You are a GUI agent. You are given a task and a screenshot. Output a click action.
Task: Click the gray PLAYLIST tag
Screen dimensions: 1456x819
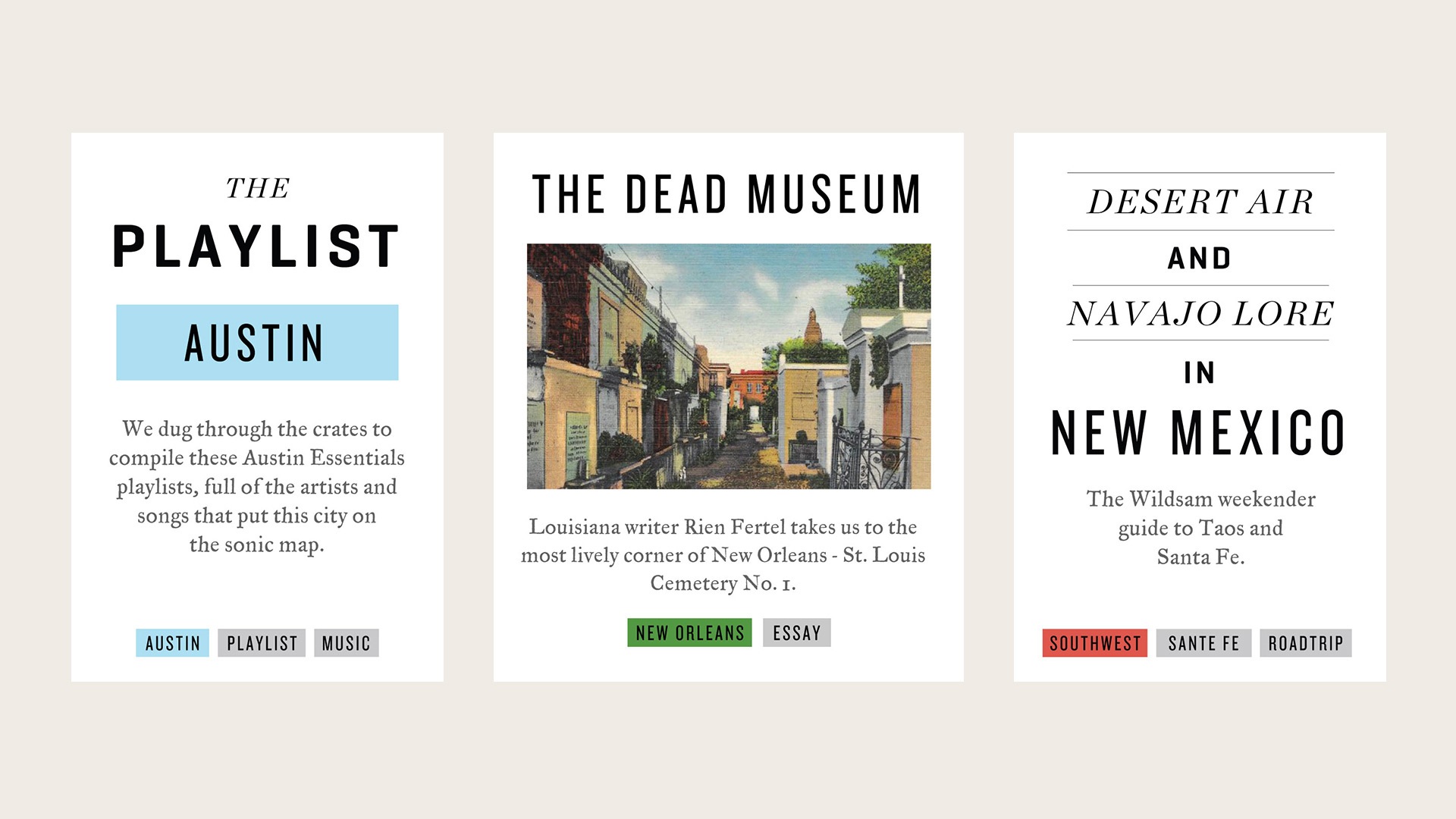pyautogui.click(x=262, y=643)
